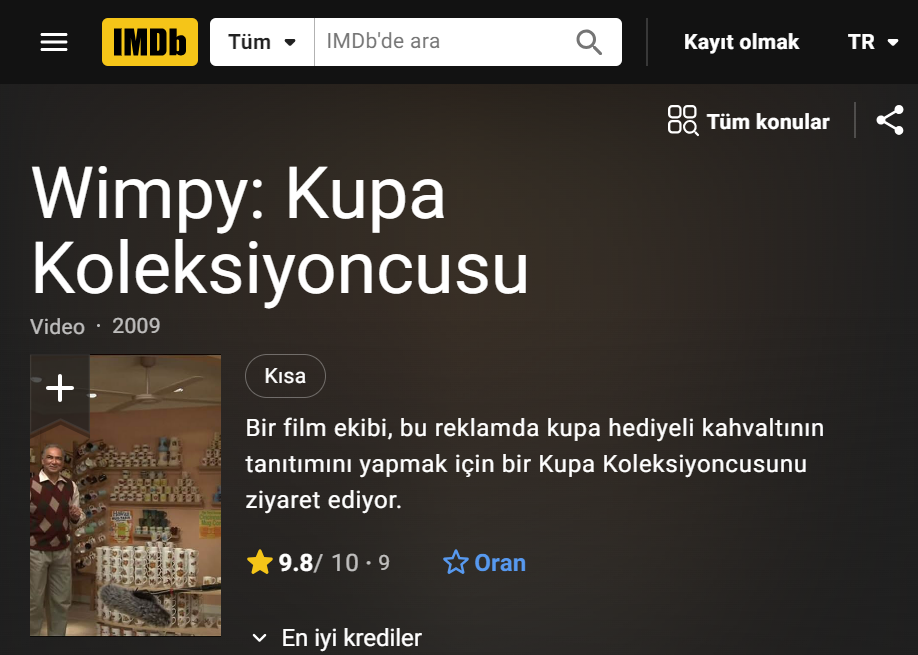
Task: Share this title via the share icon
Action: [890, 121]
